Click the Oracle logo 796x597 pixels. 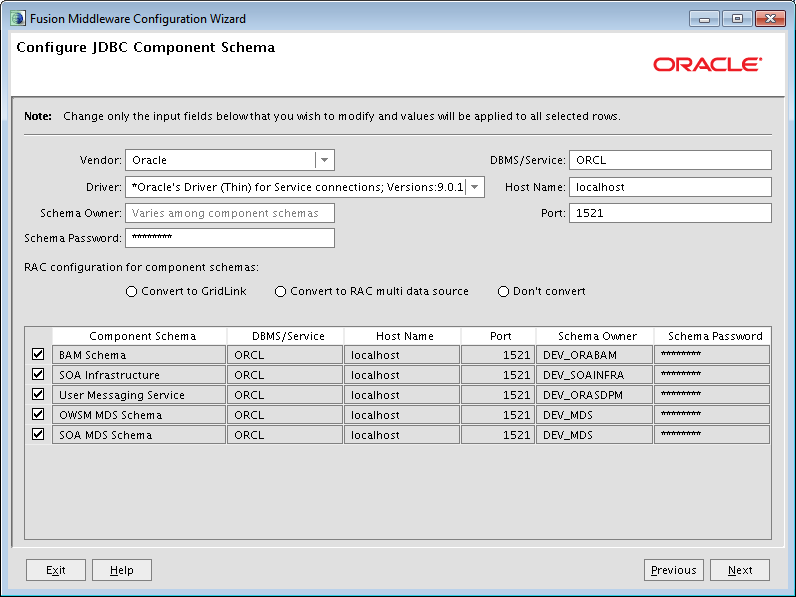tap(707, 64)
